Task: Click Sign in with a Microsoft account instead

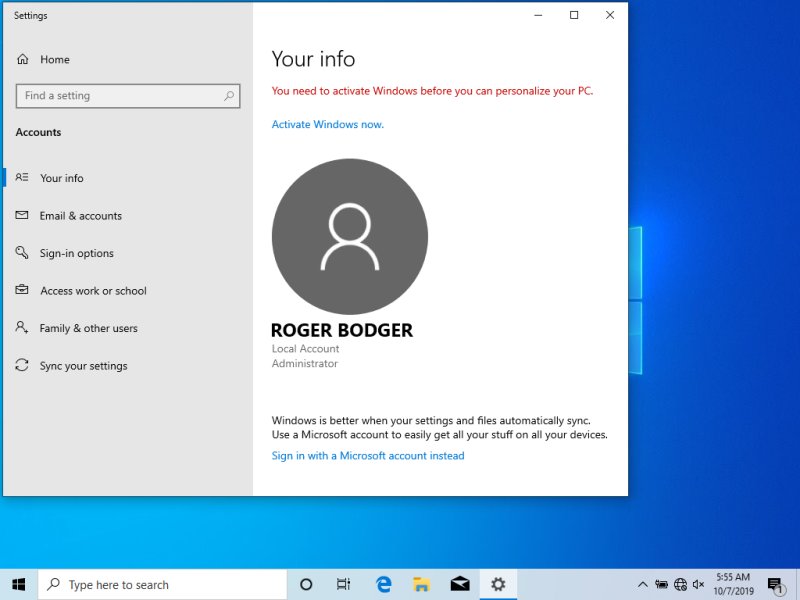Action: [367, 456]
